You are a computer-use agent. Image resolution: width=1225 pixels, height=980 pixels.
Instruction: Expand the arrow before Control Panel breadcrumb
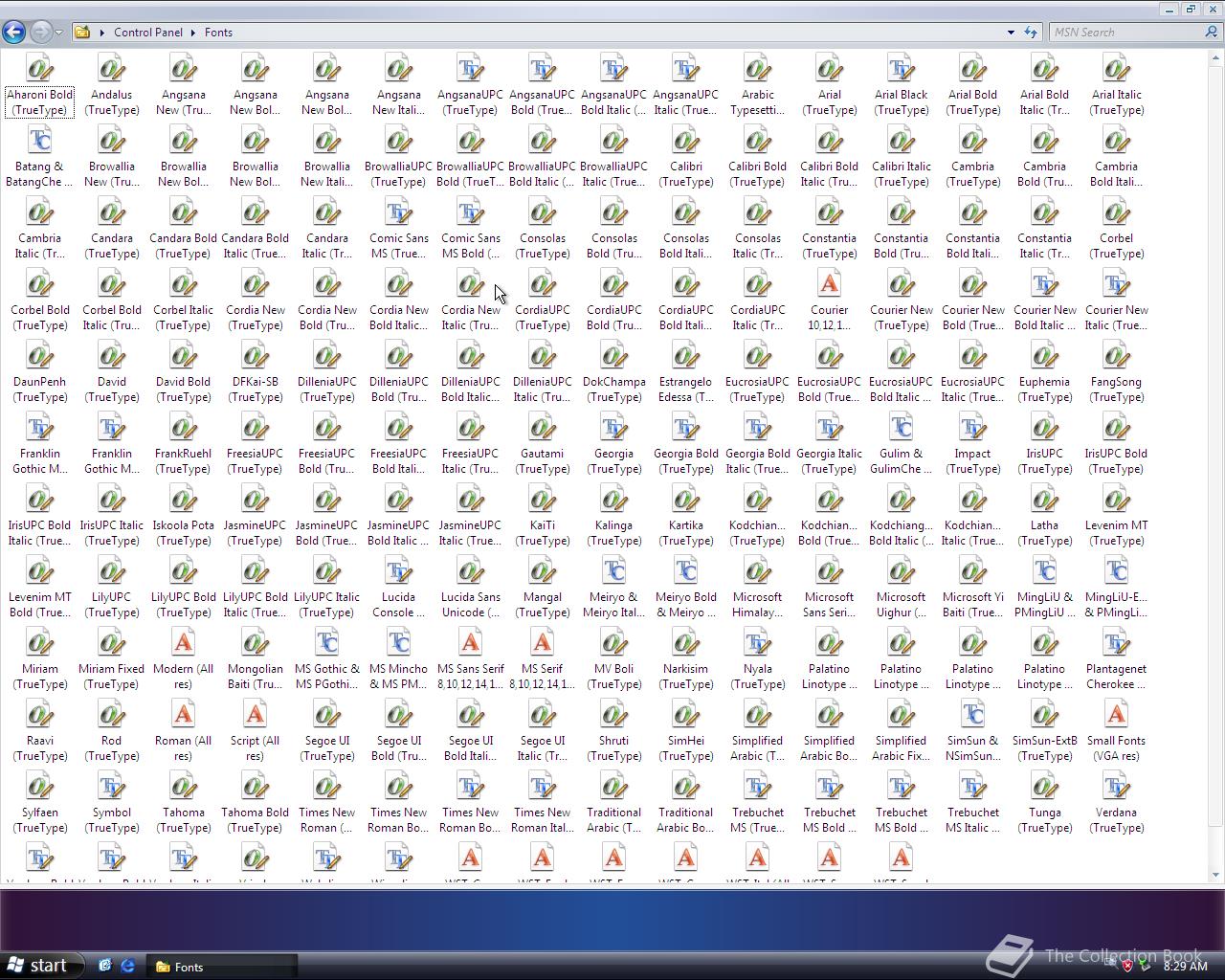(x=102, y=33)
